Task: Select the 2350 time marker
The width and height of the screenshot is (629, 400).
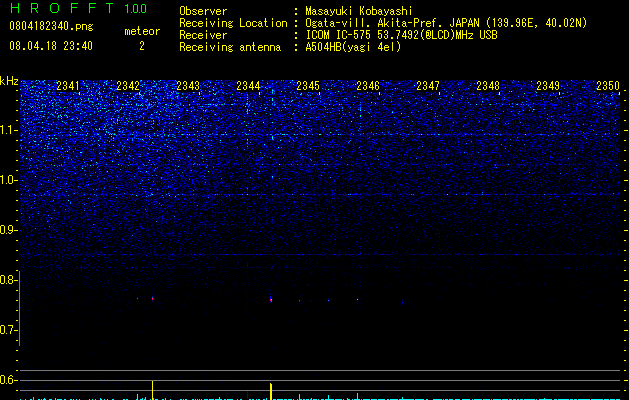Action: 608,86
